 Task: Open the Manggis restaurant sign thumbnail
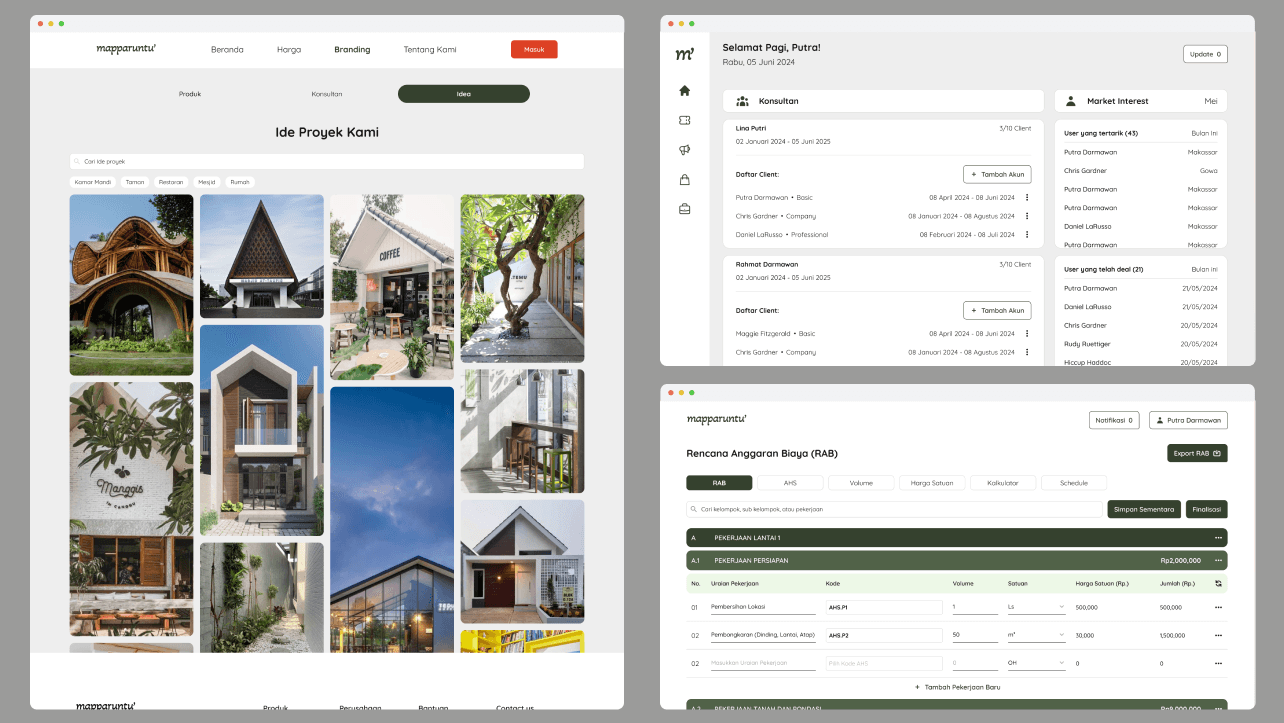coord(131,508)
